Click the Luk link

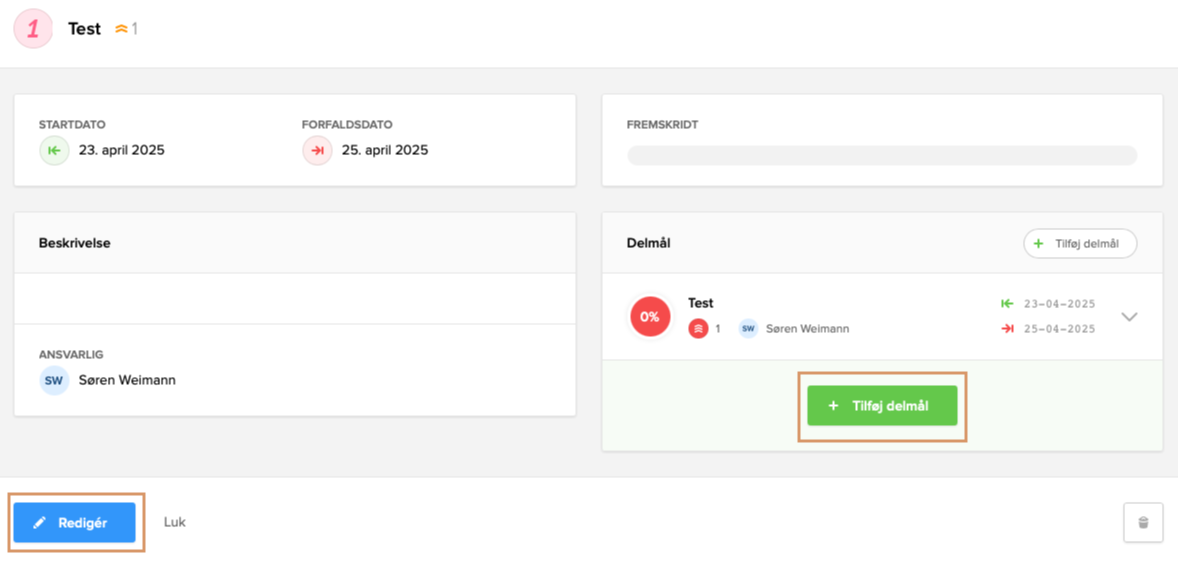[175, 522]
